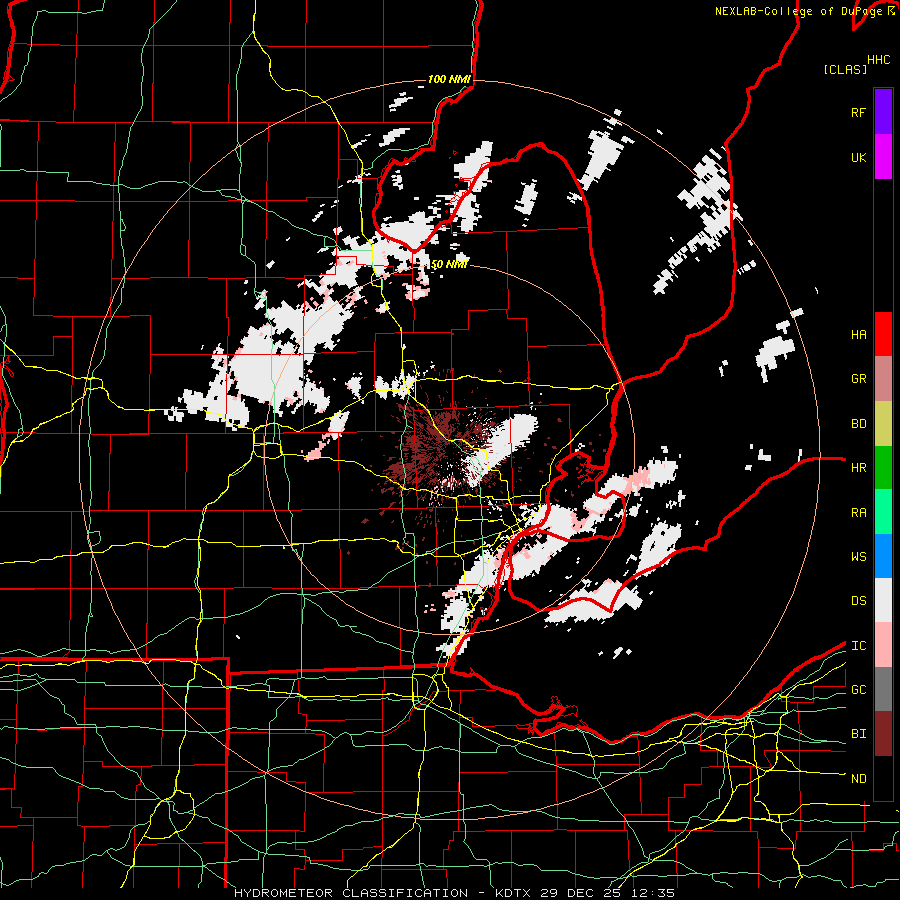Click the 'HYDROMETEOR CLASSIFICATION' title text
The height and width of the screenshot is (900, 900).
coord(351,893)
